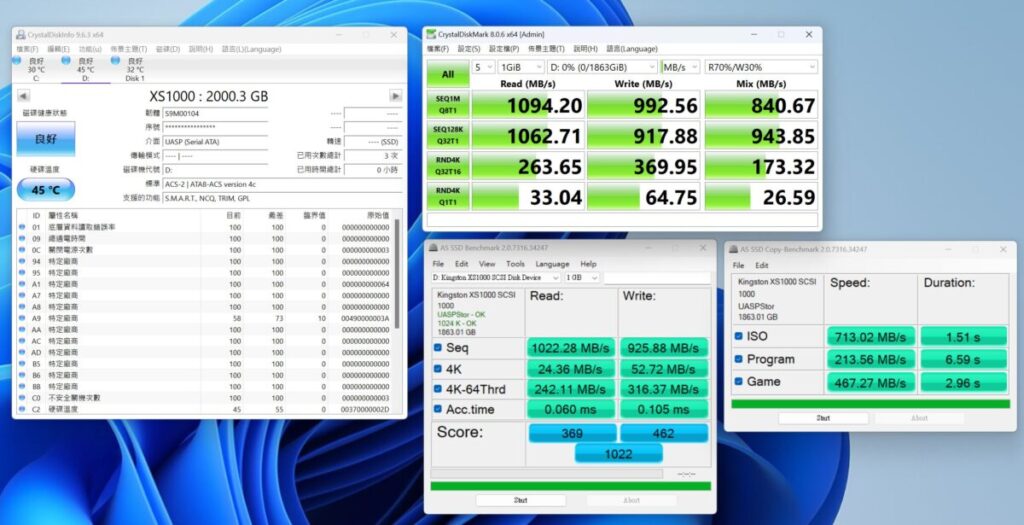This screenshot has height=525, width=1024.
Task: Open the 檔案(F) menu in CrystalDiskMark
Action: 438,49
